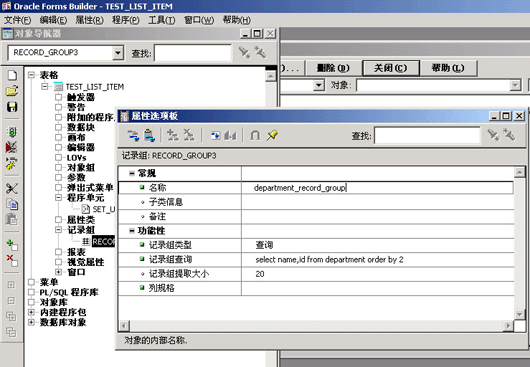The width and height of the screenshot is (530, 367).
Task: Select the 数据块 node in the tree
Action: (81, 127)
